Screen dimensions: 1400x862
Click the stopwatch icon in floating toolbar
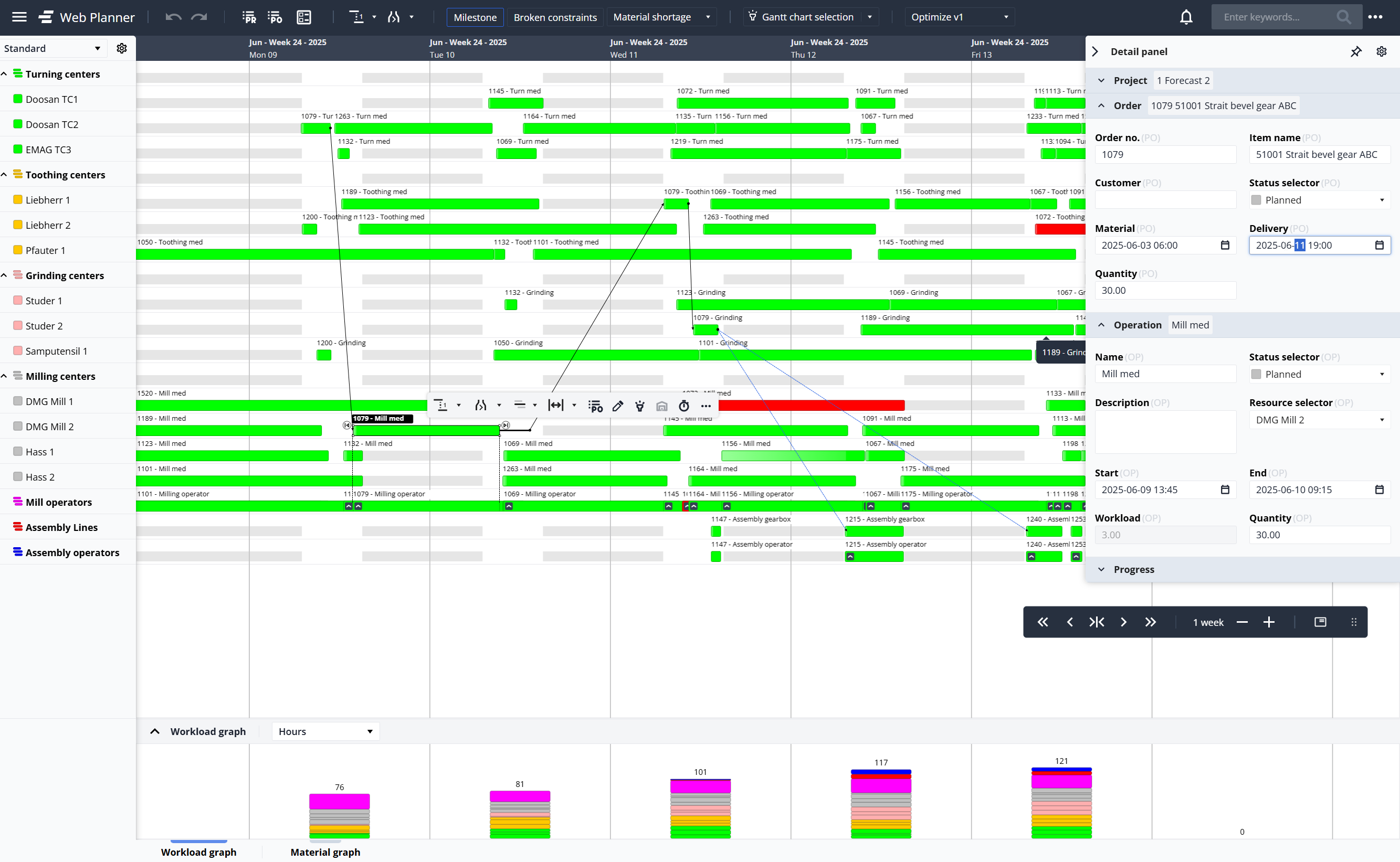click(684, 406)
